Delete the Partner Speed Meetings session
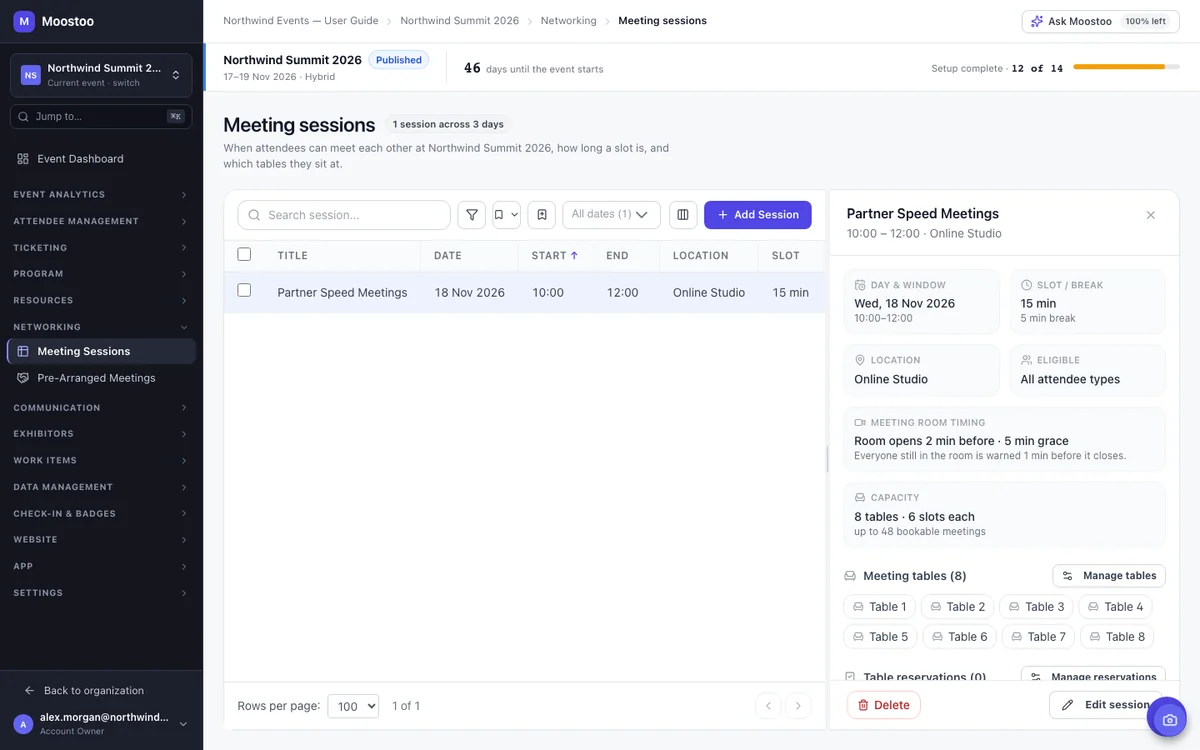1200x750 pixels. (884, 705)
